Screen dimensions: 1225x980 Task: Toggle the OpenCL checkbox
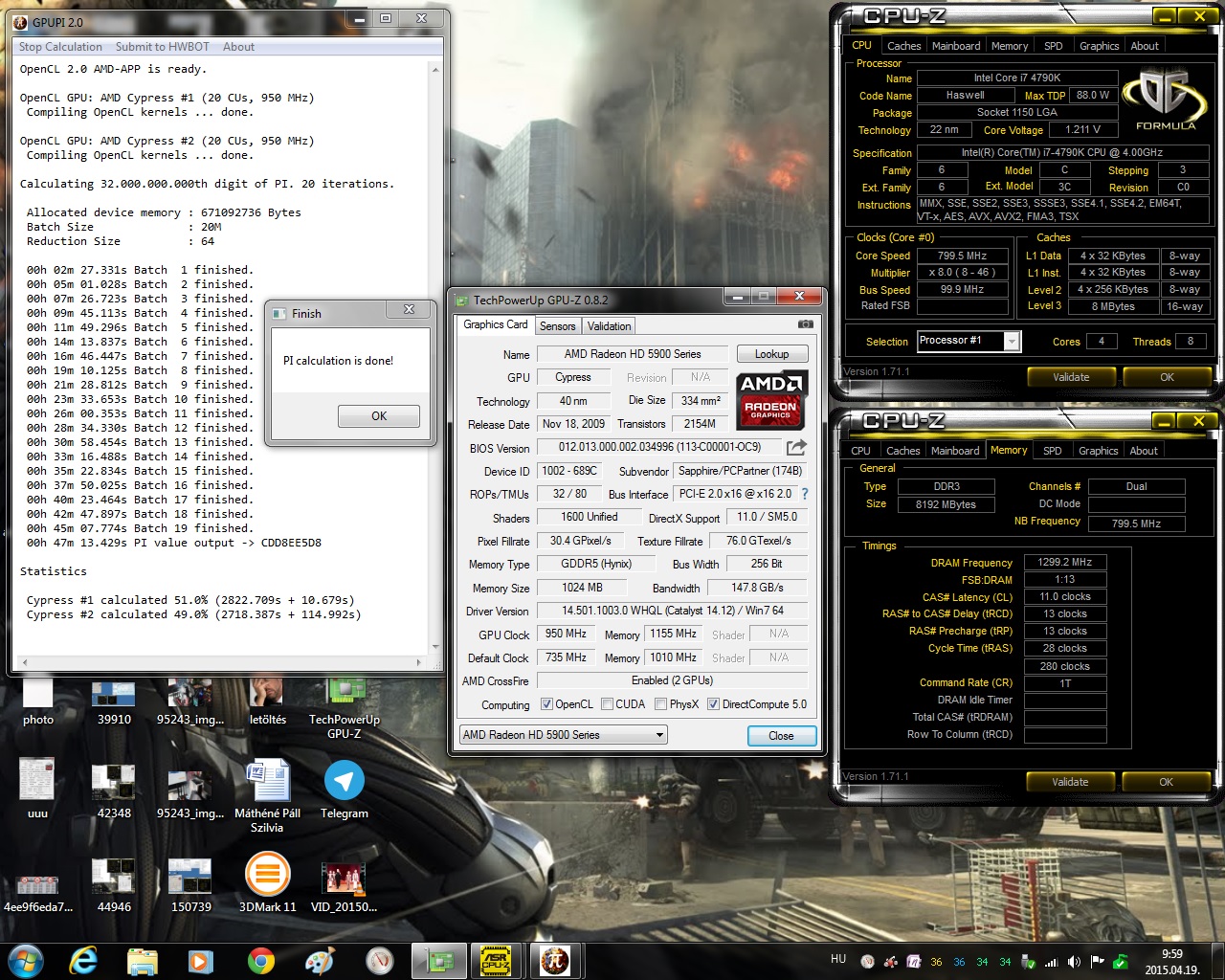tap(546, 704)
